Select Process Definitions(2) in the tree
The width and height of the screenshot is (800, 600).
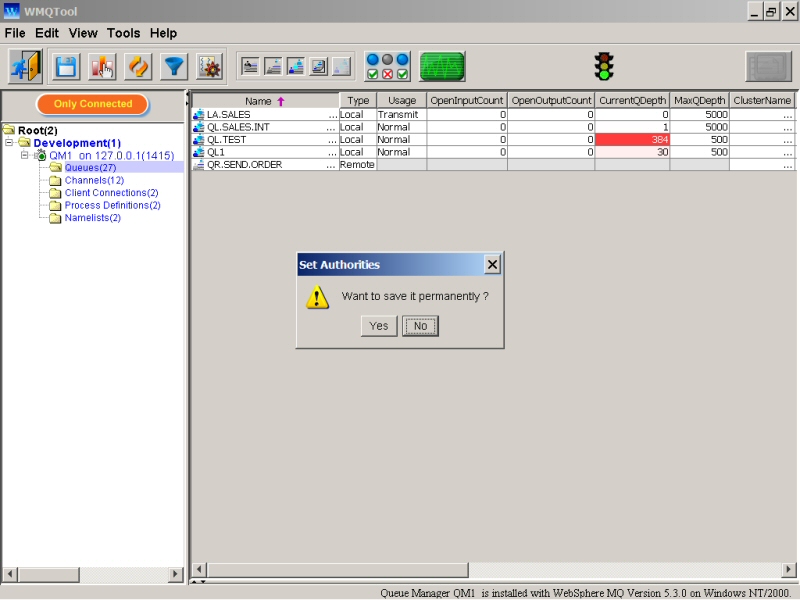point(112,206)
